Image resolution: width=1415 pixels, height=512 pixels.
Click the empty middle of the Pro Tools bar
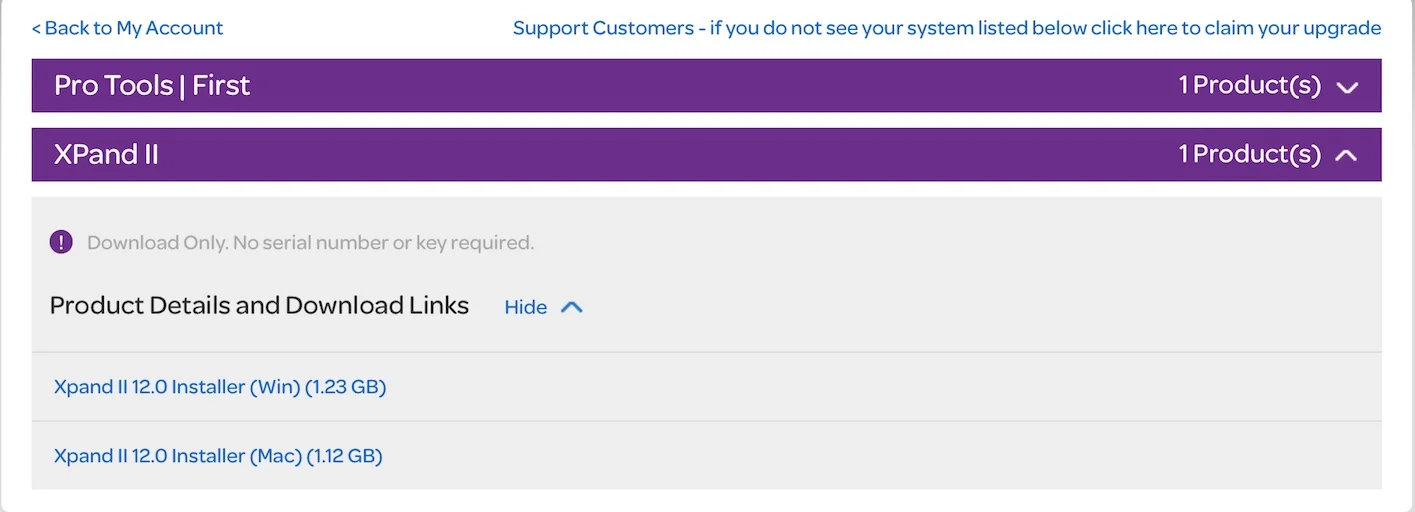[x=700, y=86]
